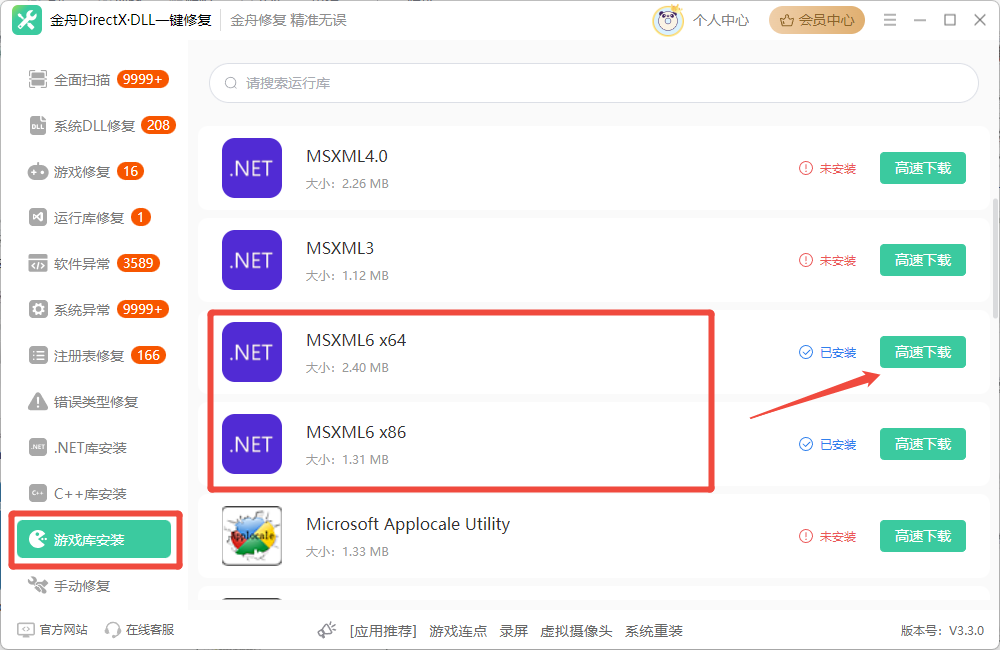
Task: Click the Microsoft Applocale Utility thumbnail
Action: point(252,536)
